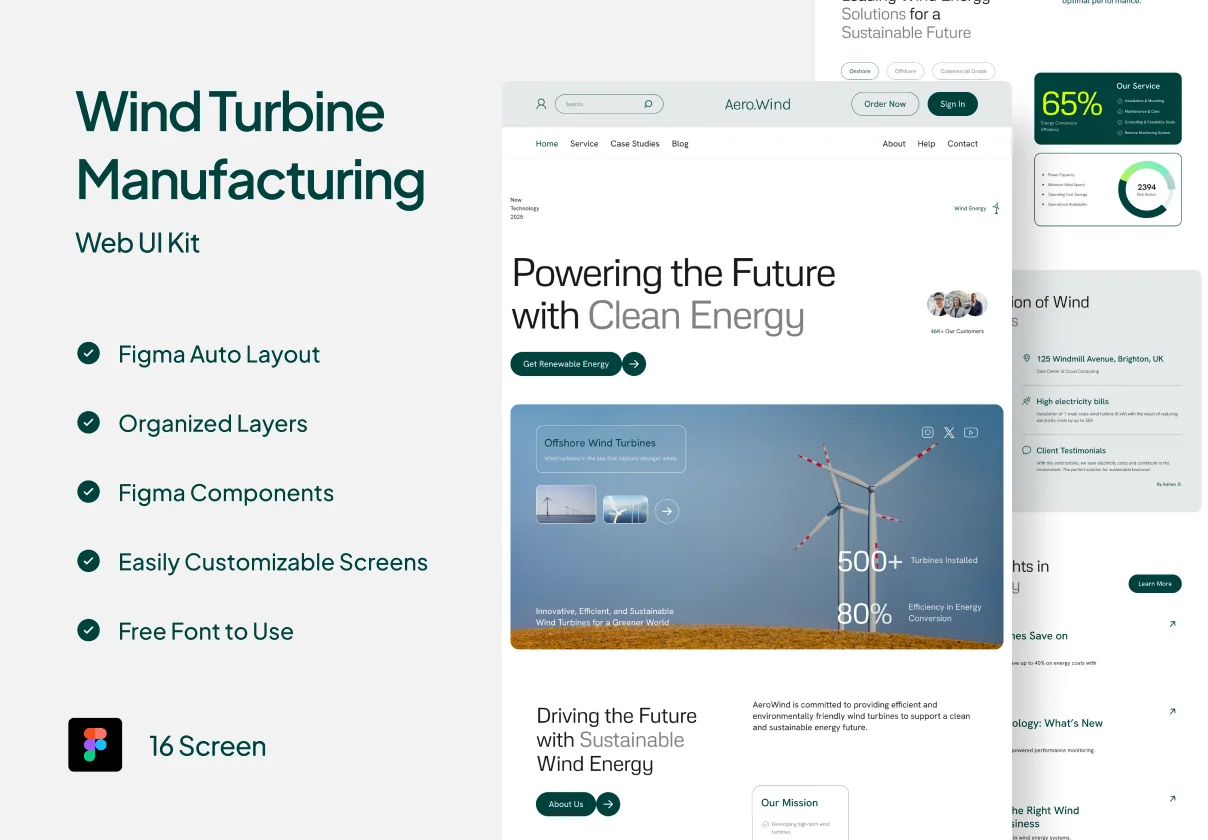Image resolution: width=1208 pixels, height=840 pixels.
Task: Click the Sign In button
Action: click(x=953, y=104)
